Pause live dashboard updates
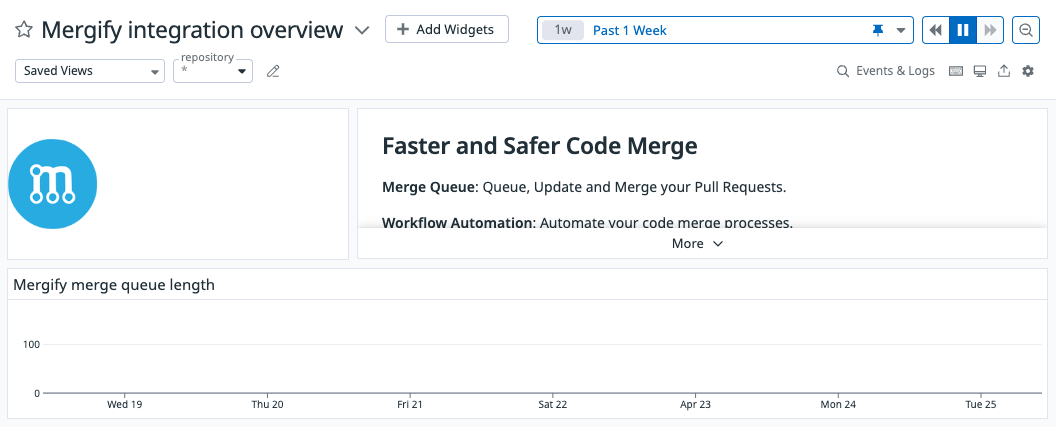This screenshot has width=1056, height=427. click(963, 30)
